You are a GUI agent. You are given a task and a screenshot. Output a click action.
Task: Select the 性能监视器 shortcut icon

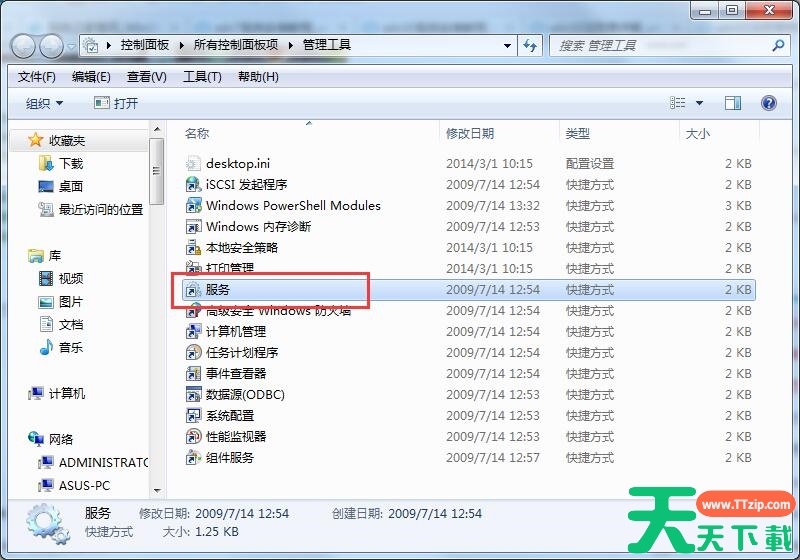(x=193, y=437)
